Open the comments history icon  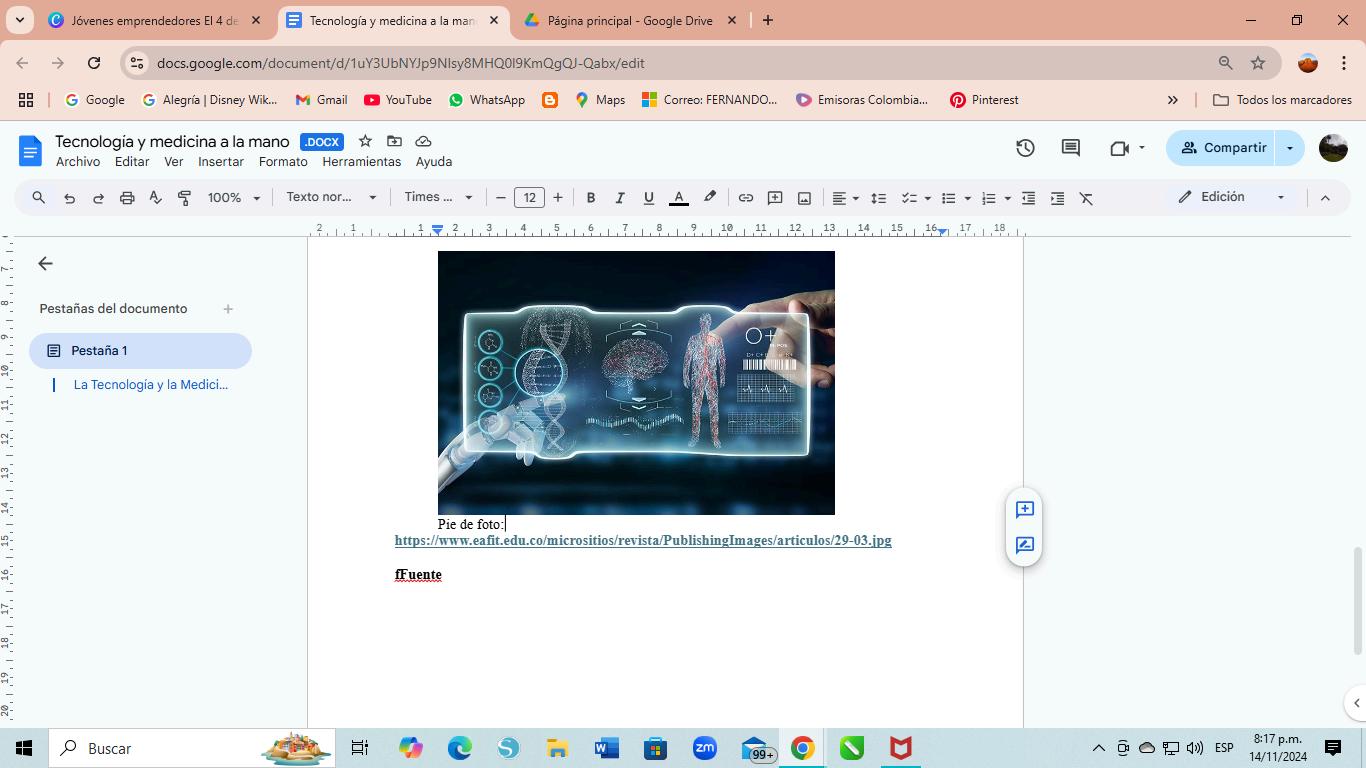tap(1070, 148)
